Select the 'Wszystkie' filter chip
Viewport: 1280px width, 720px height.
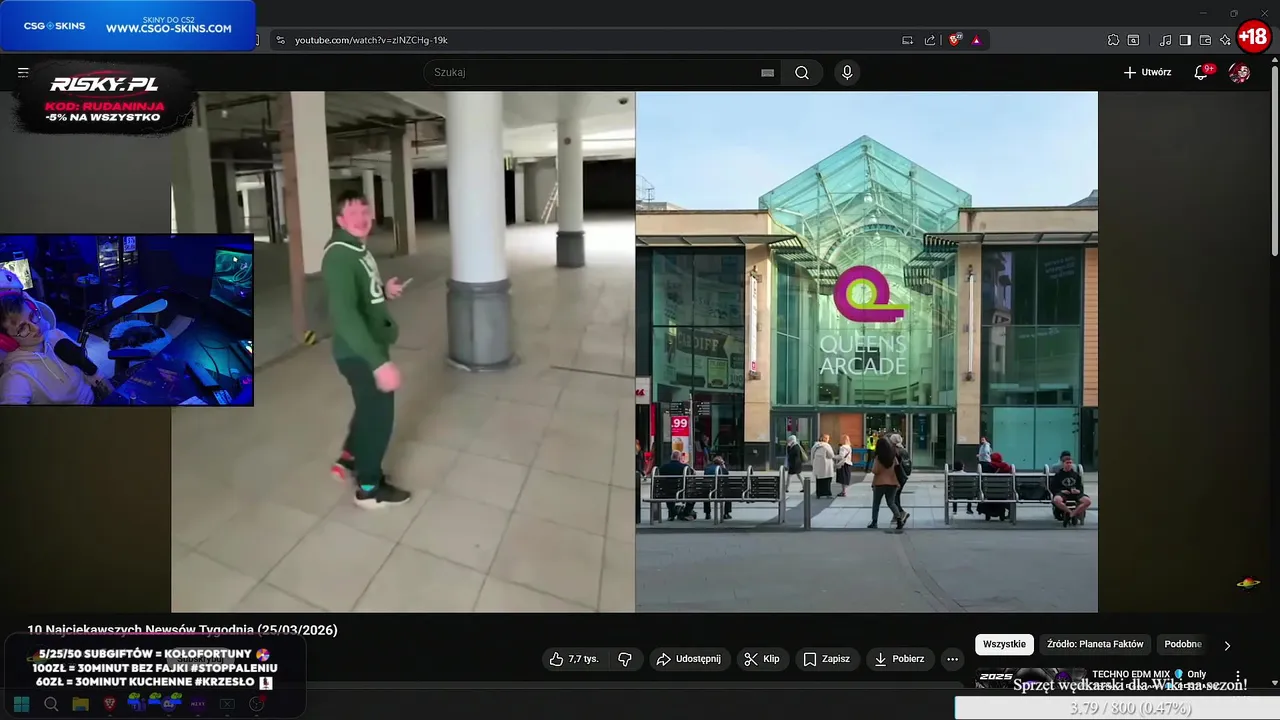click(x=1004, y=644)
